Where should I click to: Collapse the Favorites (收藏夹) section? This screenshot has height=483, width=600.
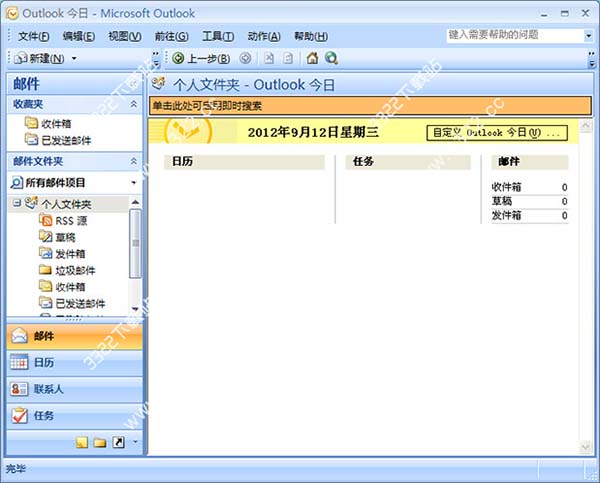pyautogui.click(x=134, y=104)
